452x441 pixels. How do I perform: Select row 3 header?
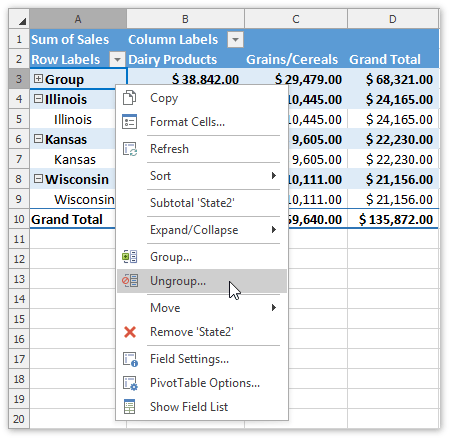click(x=19, y=79)
